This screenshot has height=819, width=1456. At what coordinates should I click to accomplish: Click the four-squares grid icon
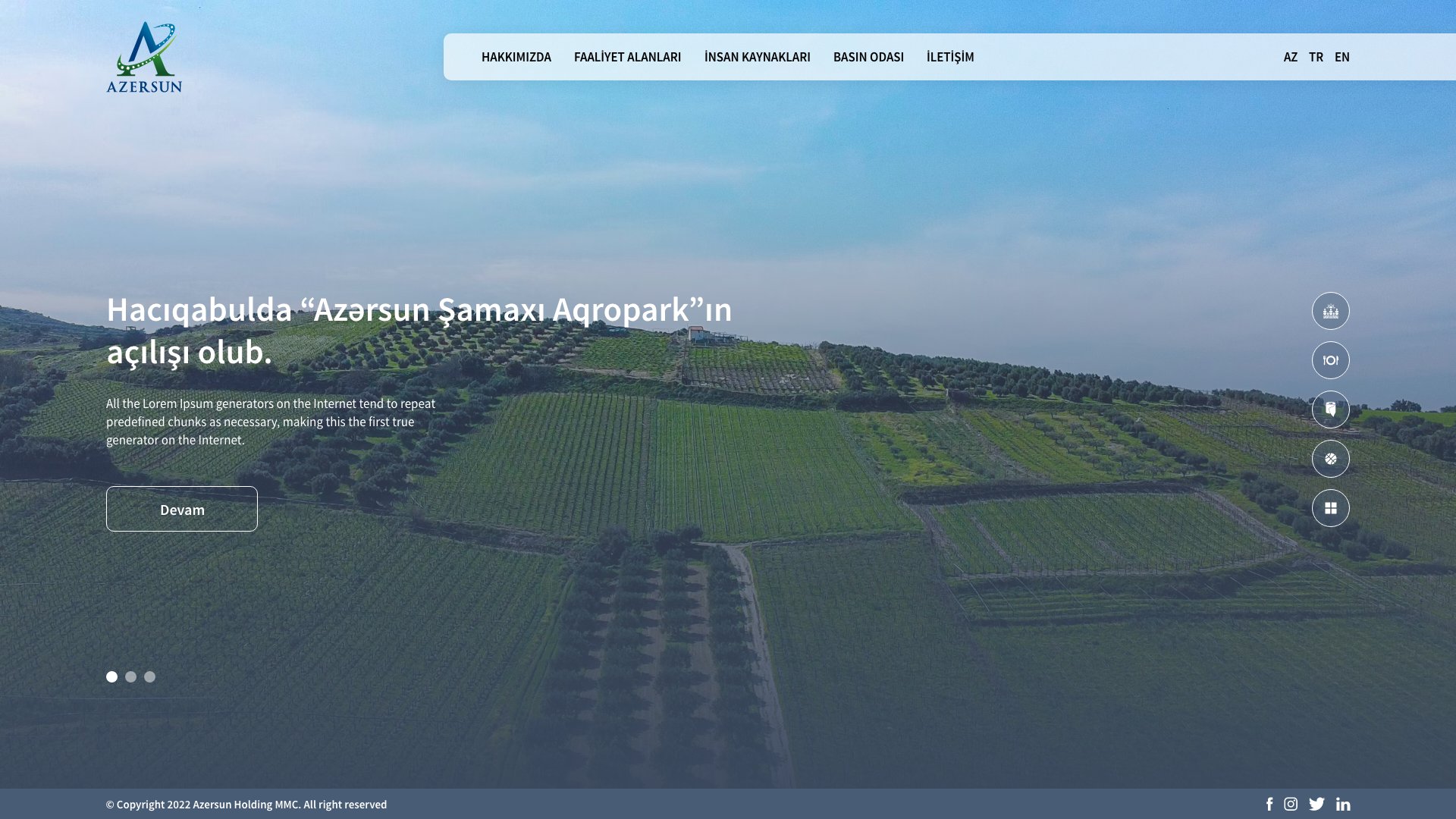point(1330,508)
